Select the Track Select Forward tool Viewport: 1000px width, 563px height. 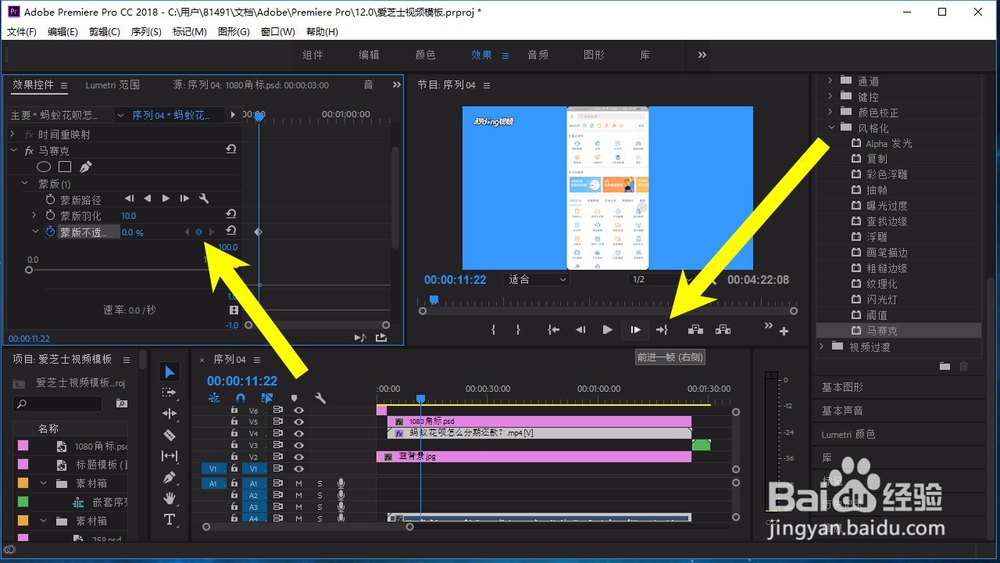[169, 392]
